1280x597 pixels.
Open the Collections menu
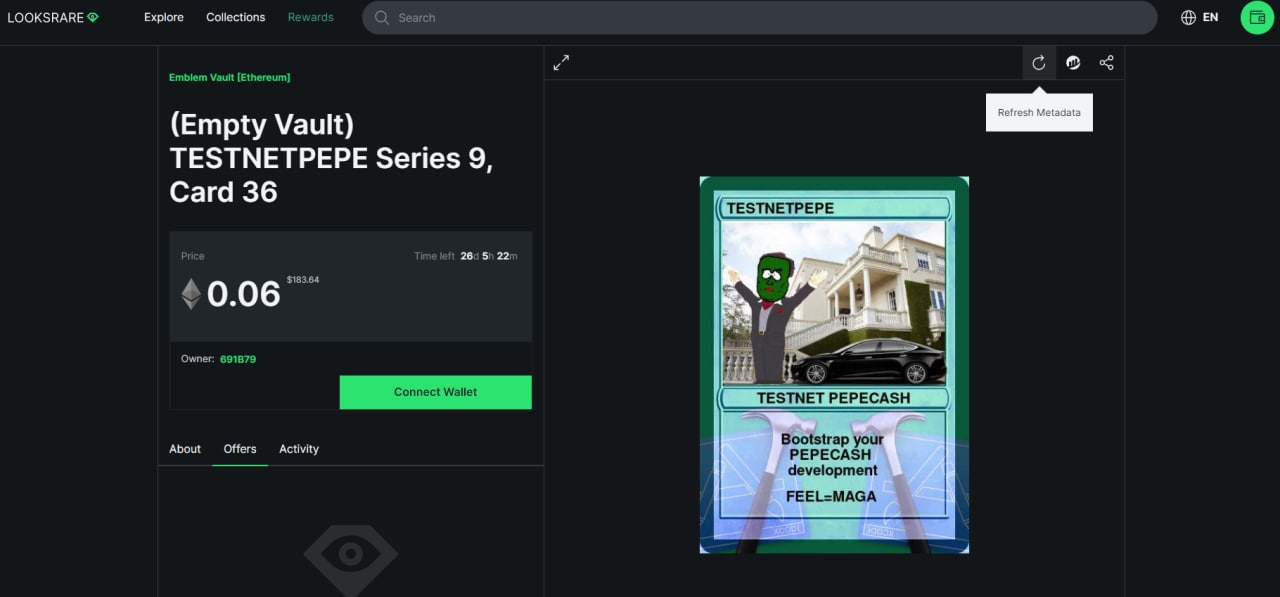click(x=236, y=17)
